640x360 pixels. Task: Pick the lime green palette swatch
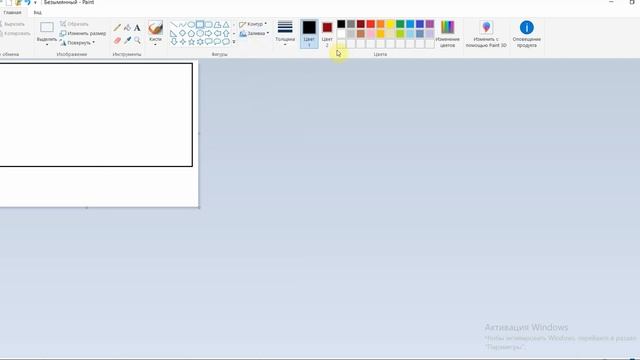click(x=400, y=34)
